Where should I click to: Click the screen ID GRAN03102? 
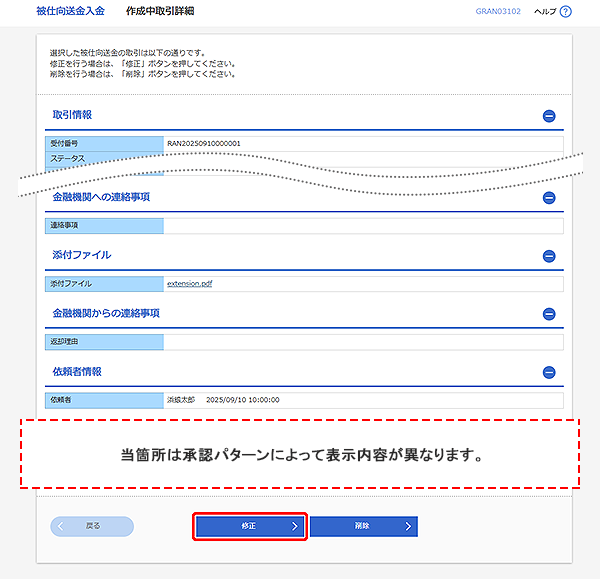tap(498, 11)
